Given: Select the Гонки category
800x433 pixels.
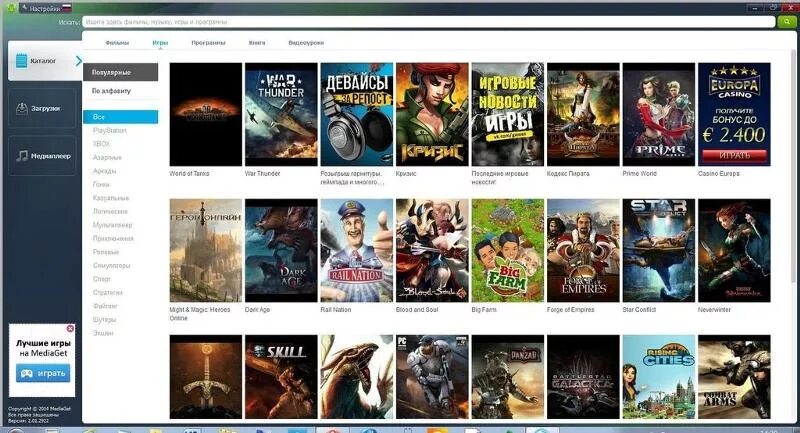Looking at the screenshot, I should click(x=101, y=184).
